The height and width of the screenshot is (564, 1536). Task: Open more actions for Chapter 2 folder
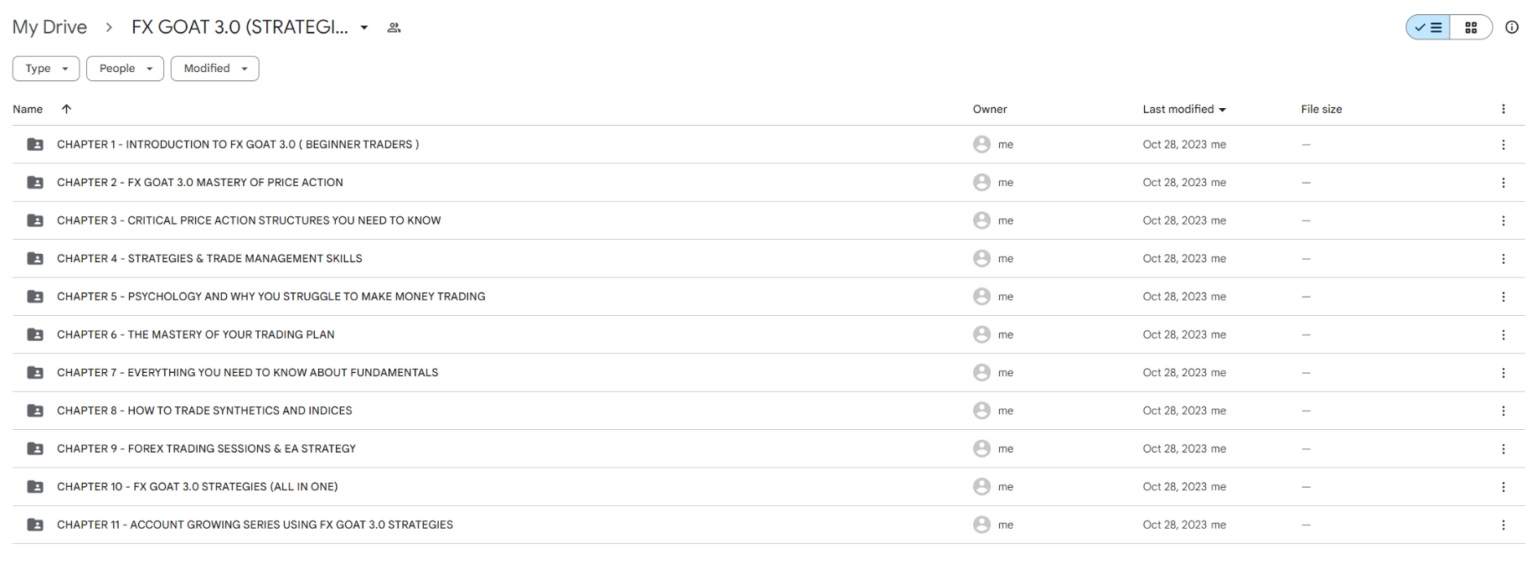1503,183
